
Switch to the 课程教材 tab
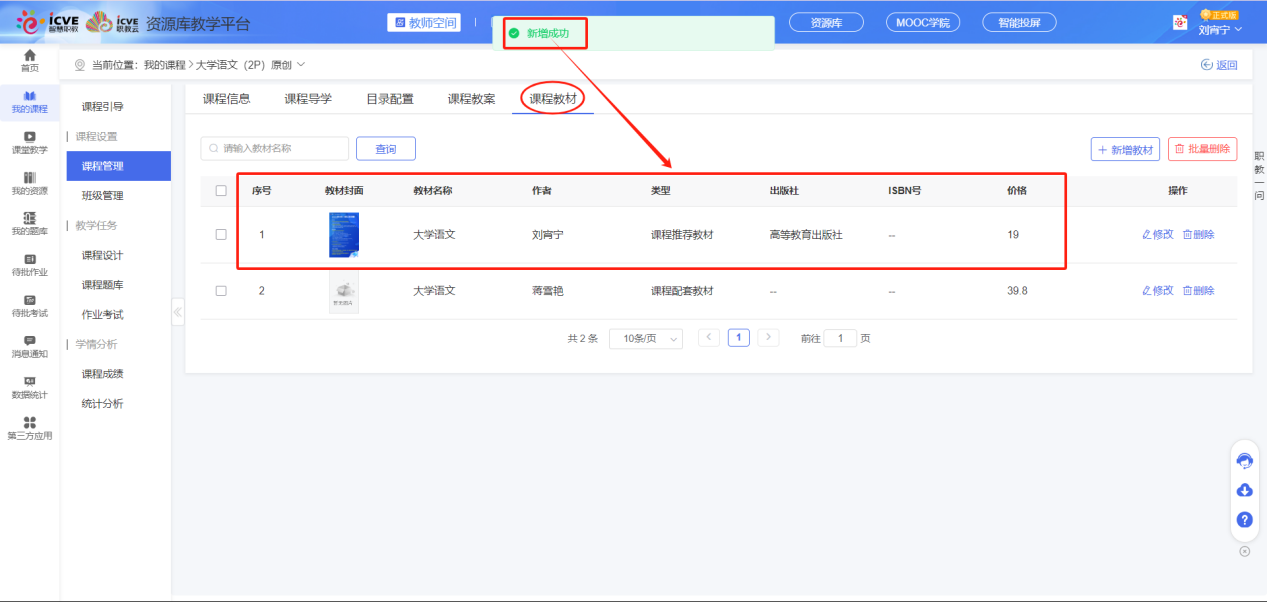pos(552,99)
